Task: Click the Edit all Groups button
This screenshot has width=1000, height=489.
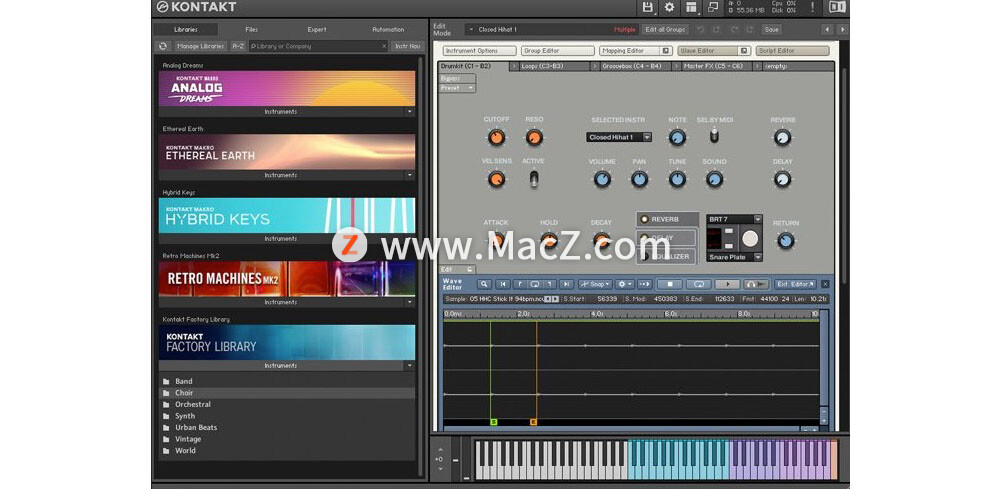Action: click(665, 29)
